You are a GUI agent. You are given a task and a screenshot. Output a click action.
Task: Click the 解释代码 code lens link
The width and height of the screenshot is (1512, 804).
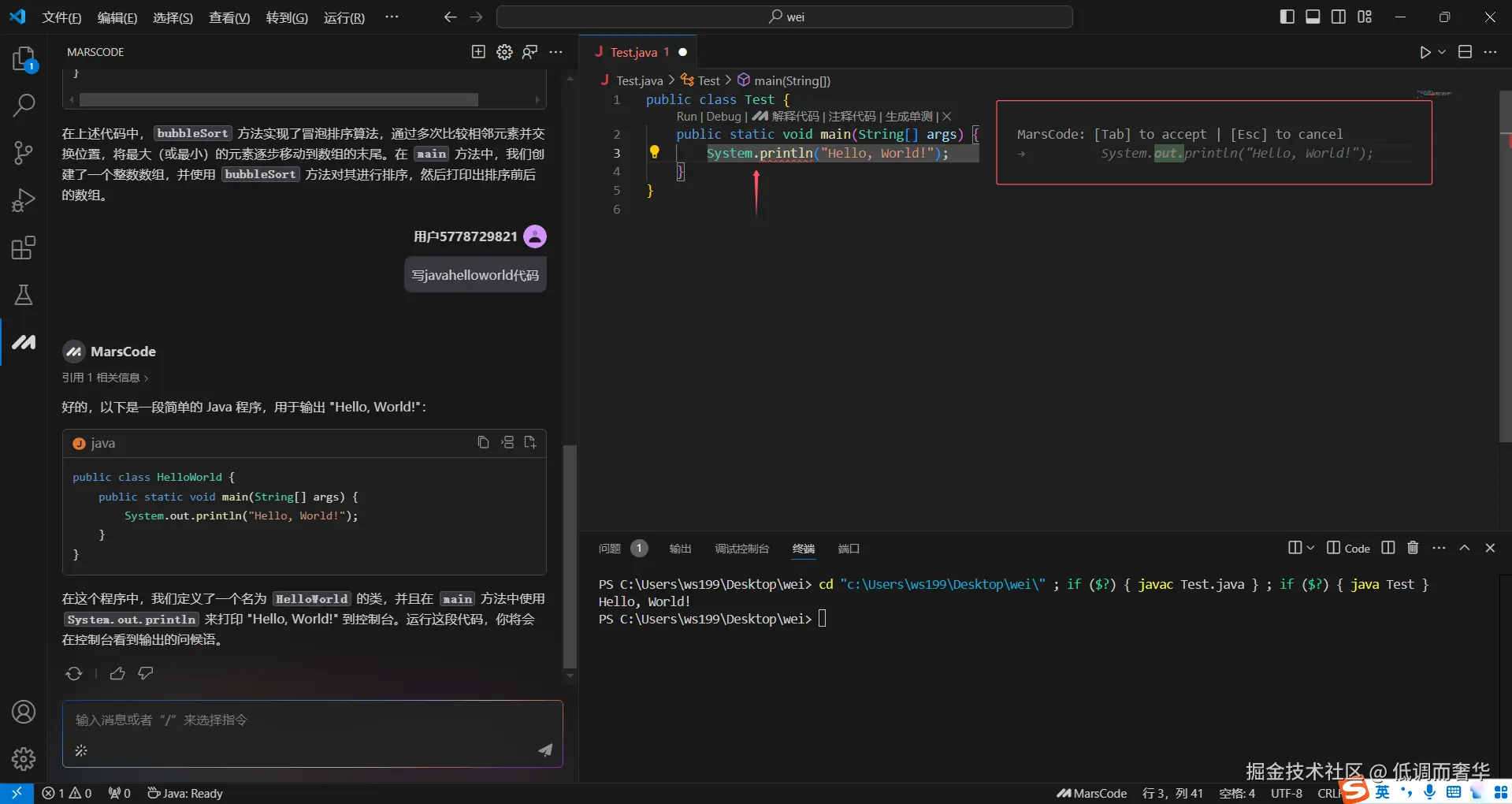pos(795,117)
